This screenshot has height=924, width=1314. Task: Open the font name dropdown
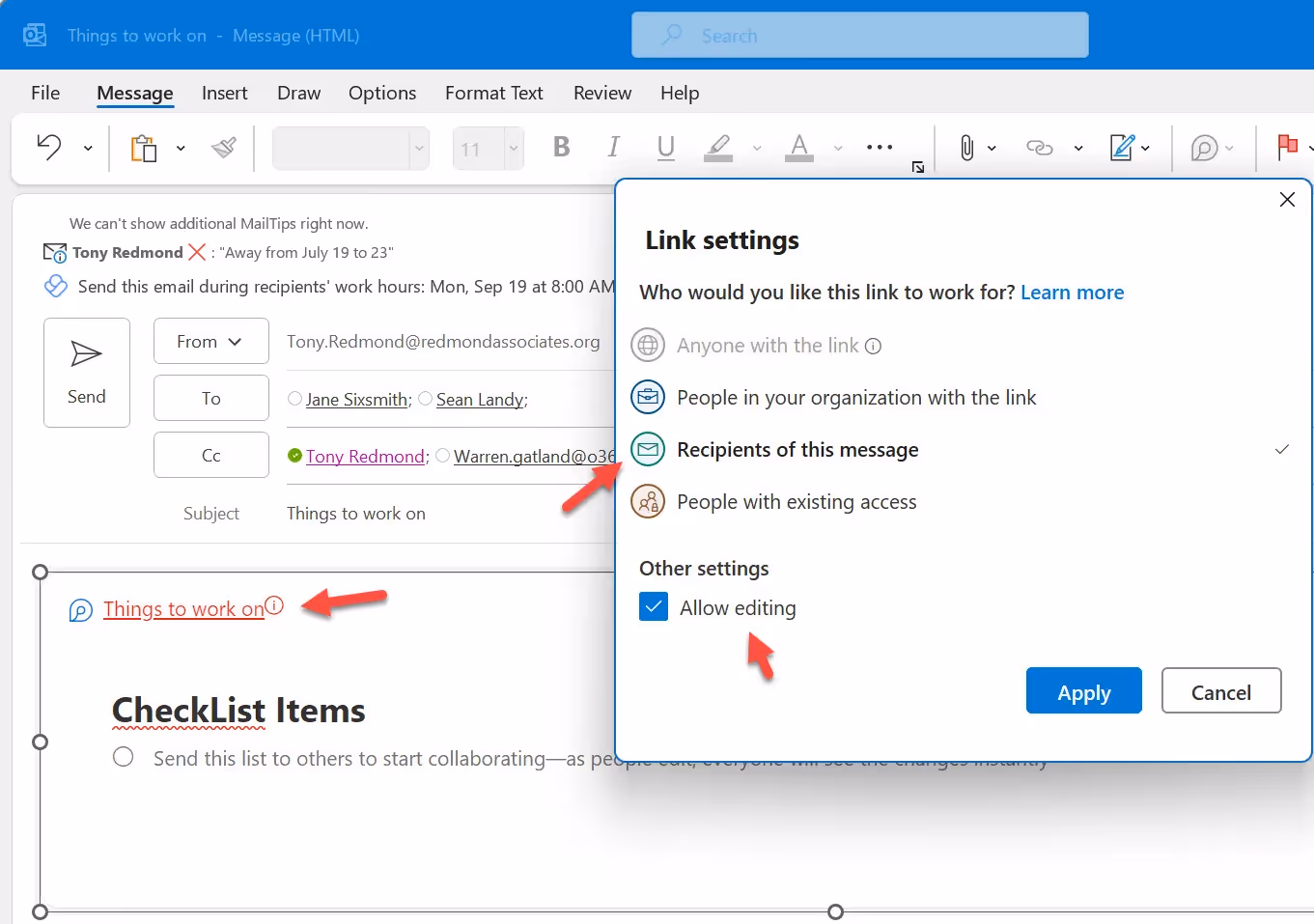(x=419, y=149)
